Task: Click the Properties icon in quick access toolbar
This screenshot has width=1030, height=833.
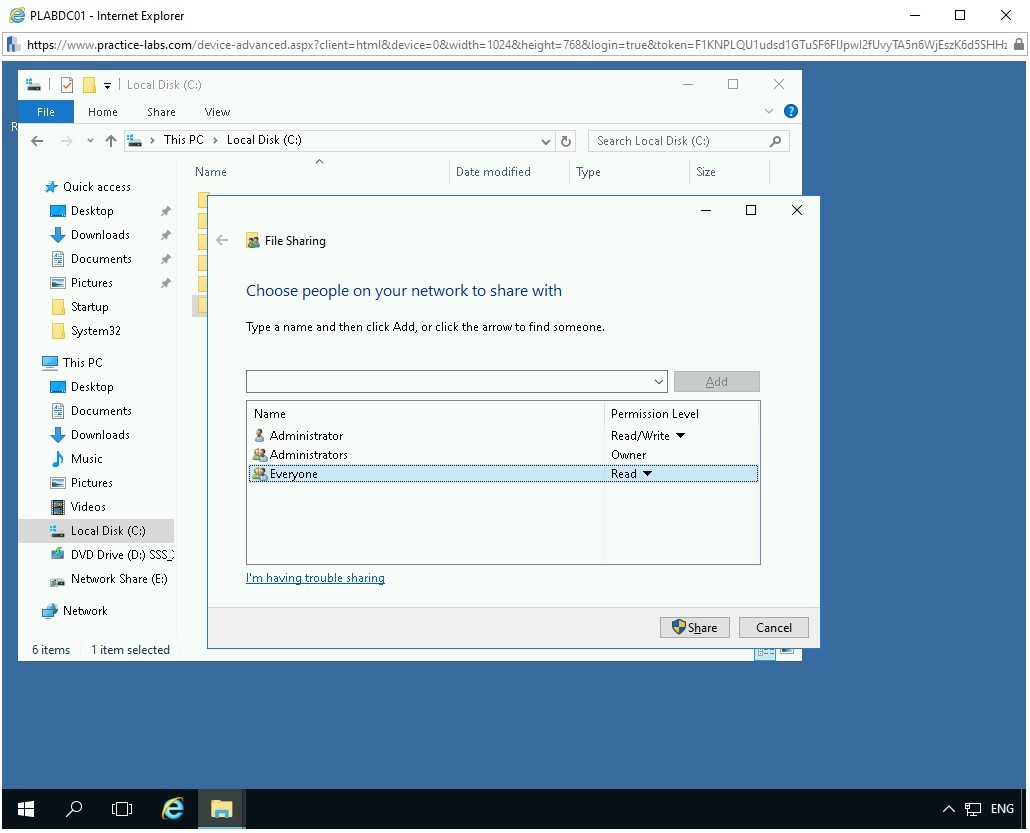Action: [x=66, y=85]
